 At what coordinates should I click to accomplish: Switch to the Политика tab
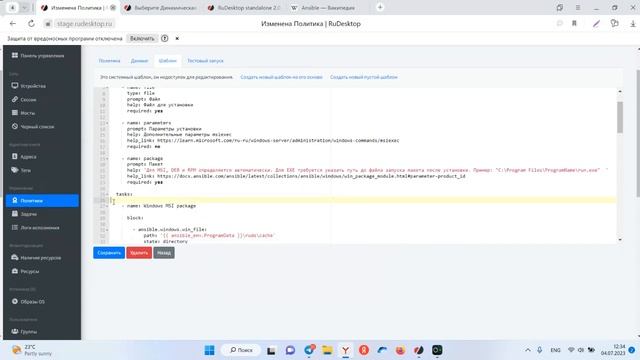point(109,61)
